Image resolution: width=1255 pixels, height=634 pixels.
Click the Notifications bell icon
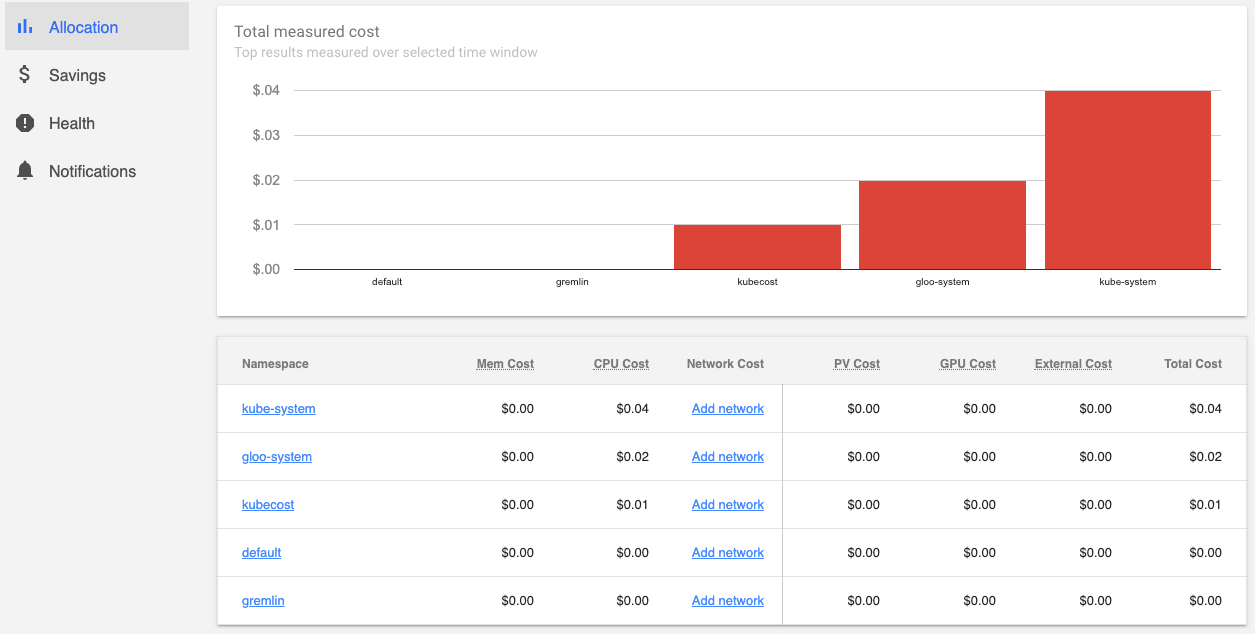point(24,170)
